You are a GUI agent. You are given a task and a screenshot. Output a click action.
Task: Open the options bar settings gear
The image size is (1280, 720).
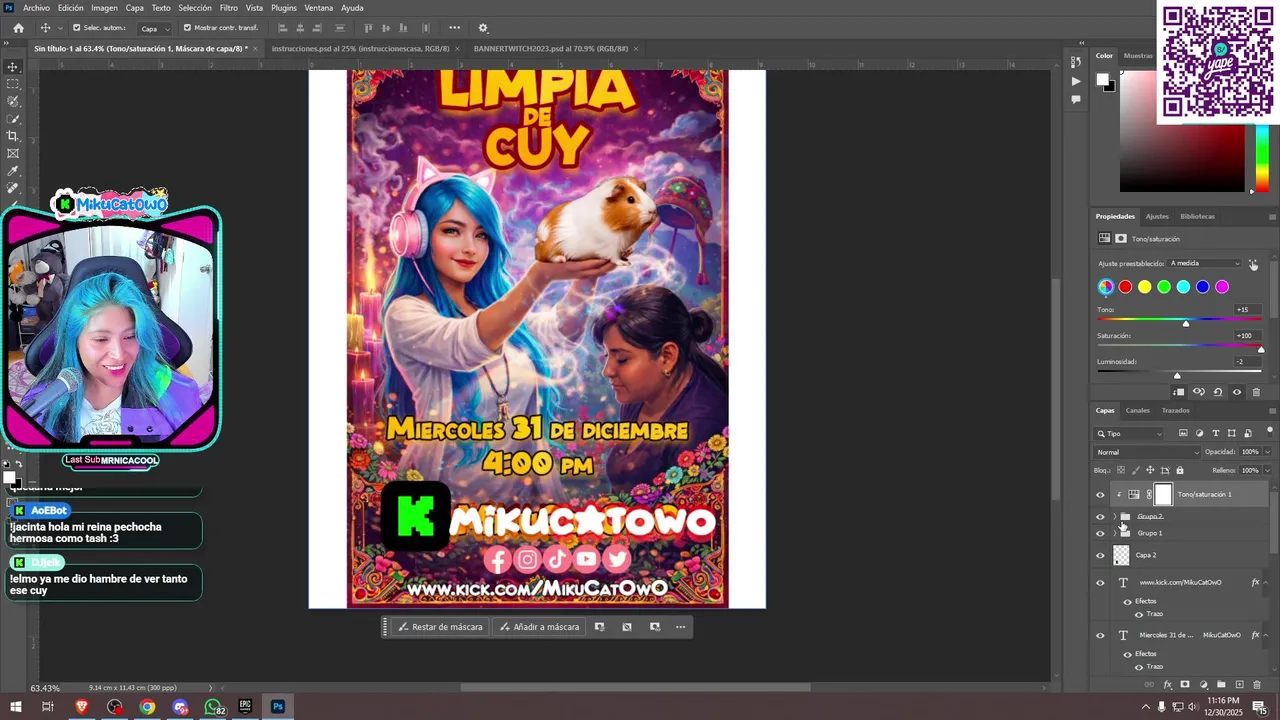[483, 28]
